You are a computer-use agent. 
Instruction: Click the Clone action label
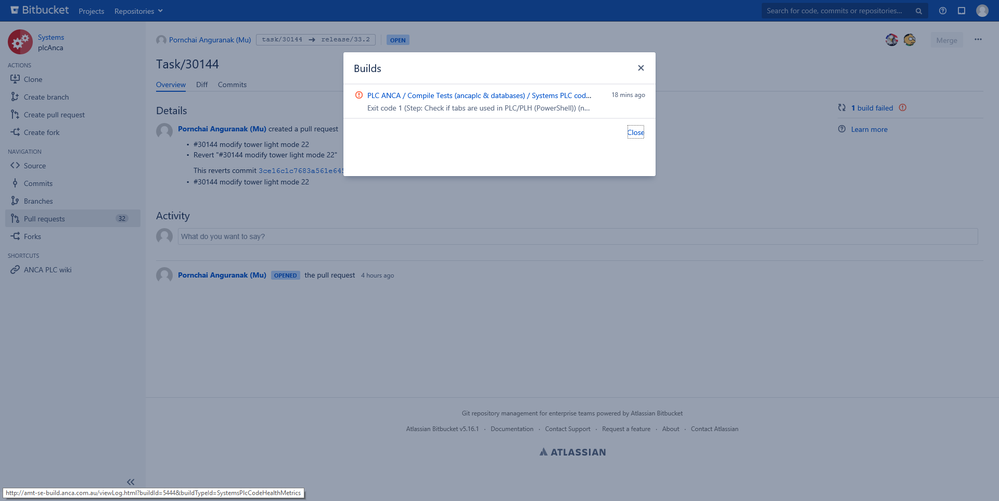(x=33, y=79)
